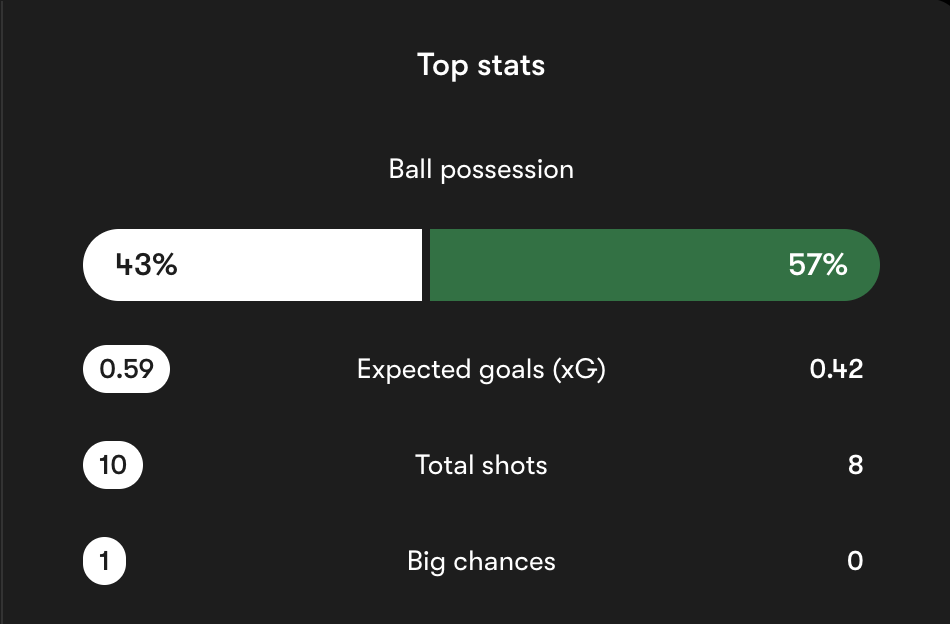The height and width of the screenshot is (624, 950).
Task: Click the rounded right end of green bar
Action: (x=863, y=265)
